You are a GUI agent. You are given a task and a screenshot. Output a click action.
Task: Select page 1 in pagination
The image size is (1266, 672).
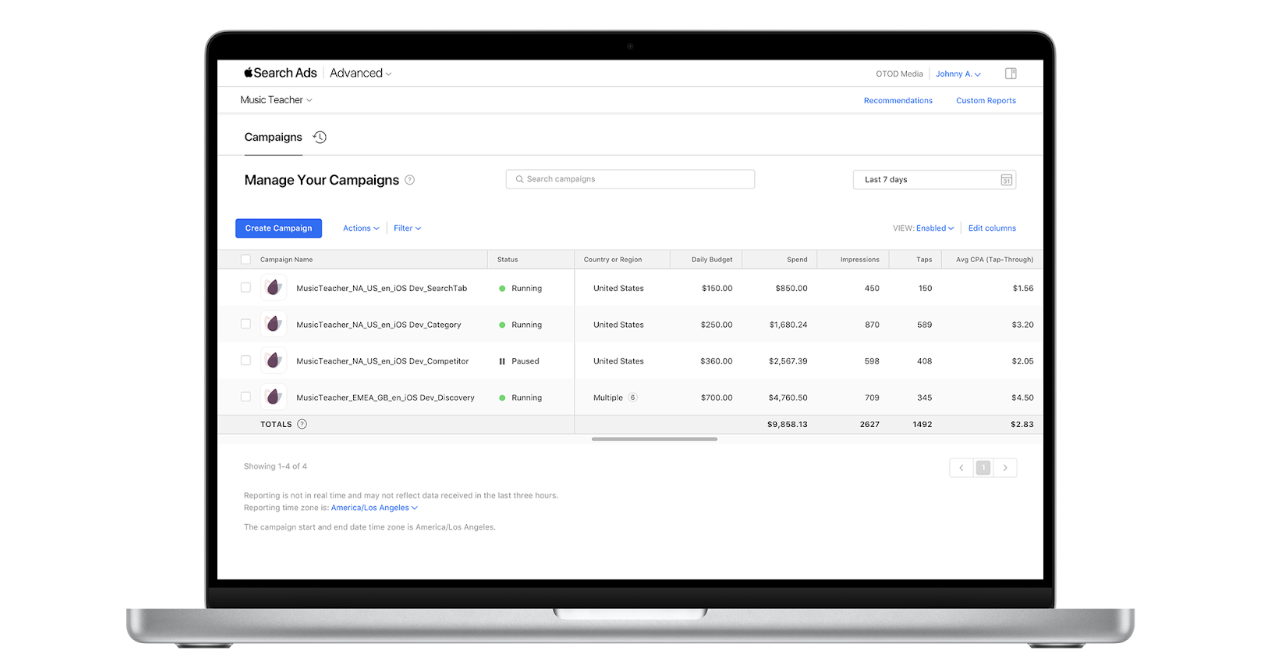[x=983, y=467]
